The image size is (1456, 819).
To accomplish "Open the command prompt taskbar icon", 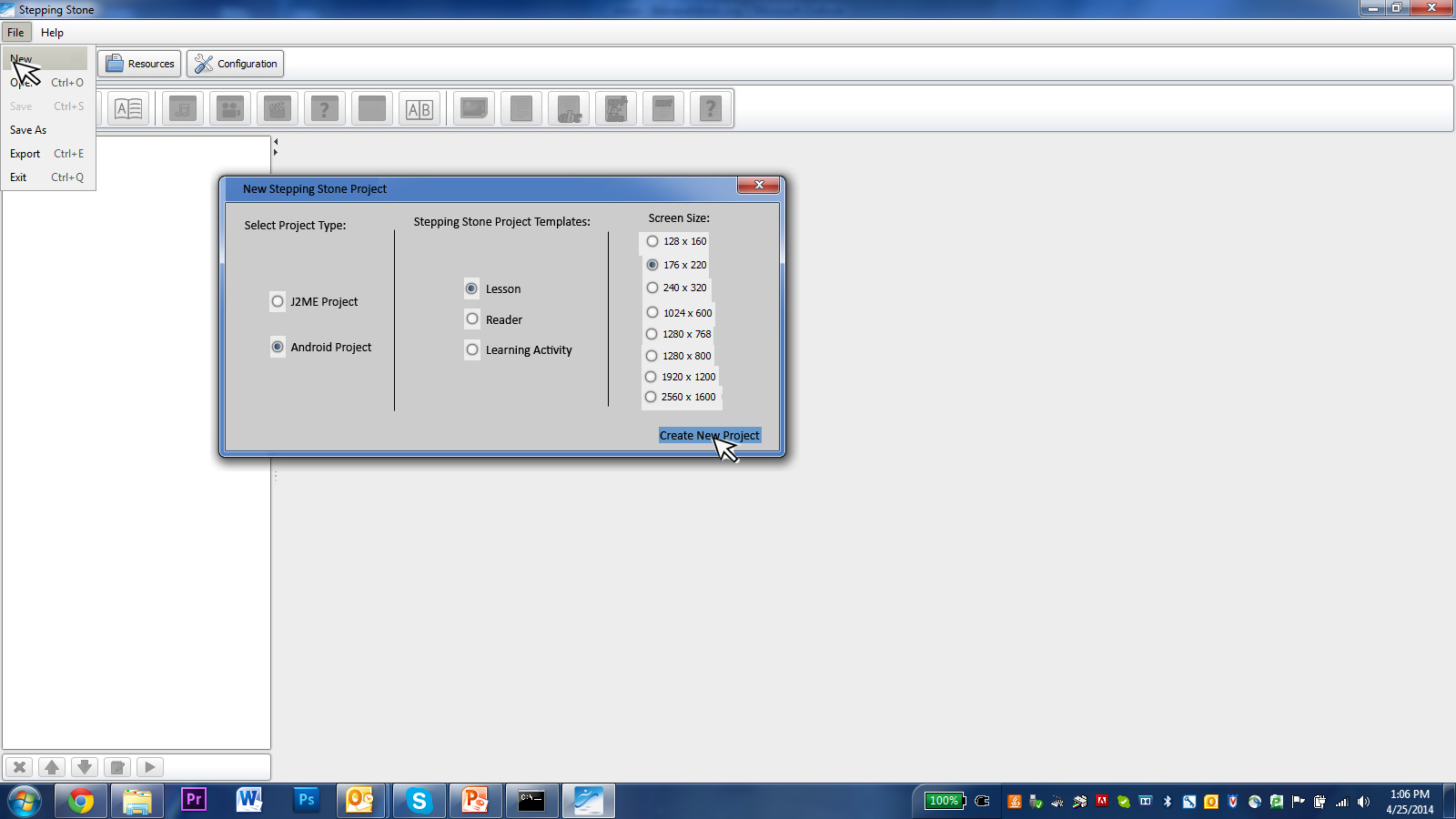I will (532, 801).
